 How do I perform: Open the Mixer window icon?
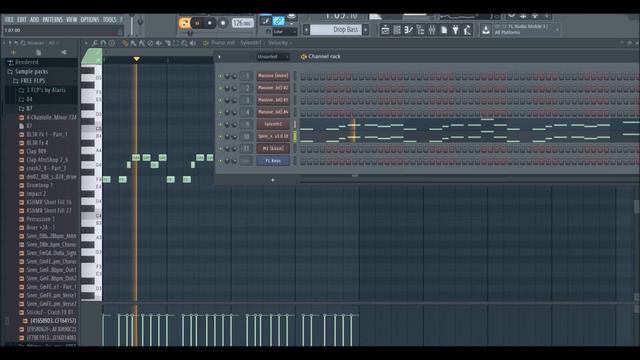[432, 30]
